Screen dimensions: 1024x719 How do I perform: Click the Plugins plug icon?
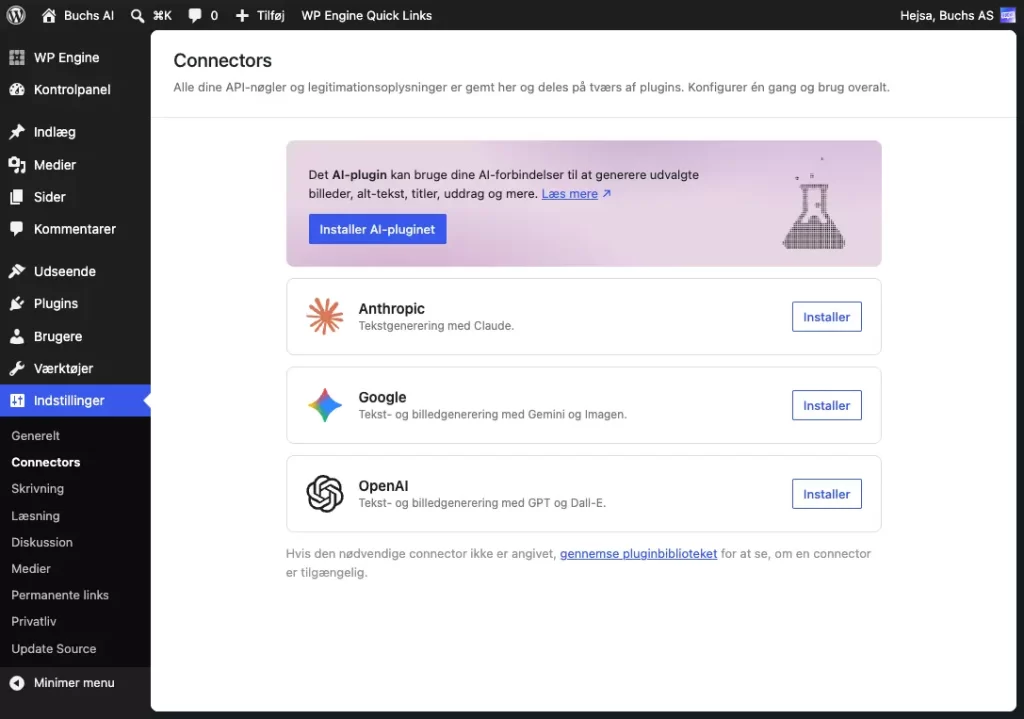coord(17,303)
